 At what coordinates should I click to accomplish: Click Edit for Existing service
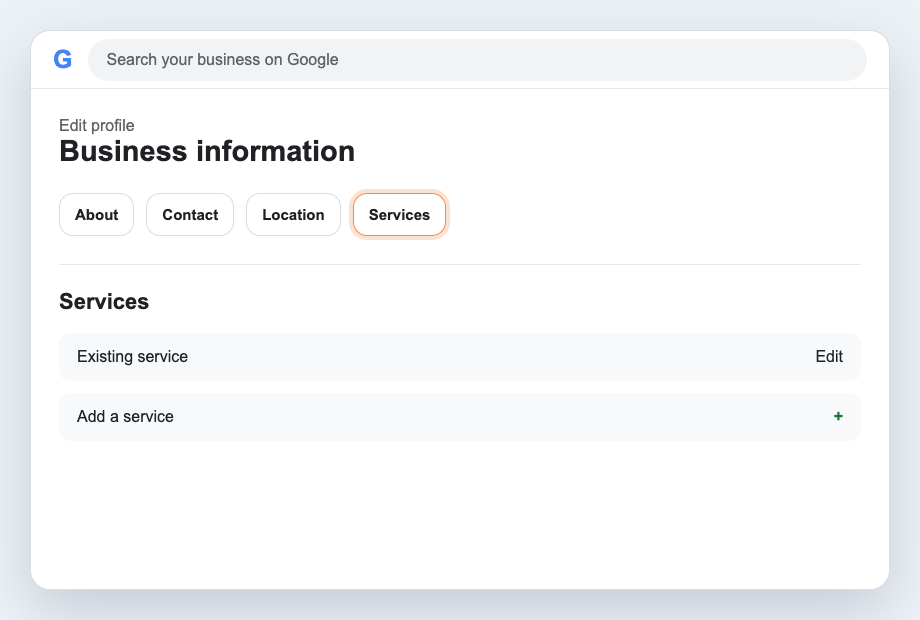pos(829,357)
